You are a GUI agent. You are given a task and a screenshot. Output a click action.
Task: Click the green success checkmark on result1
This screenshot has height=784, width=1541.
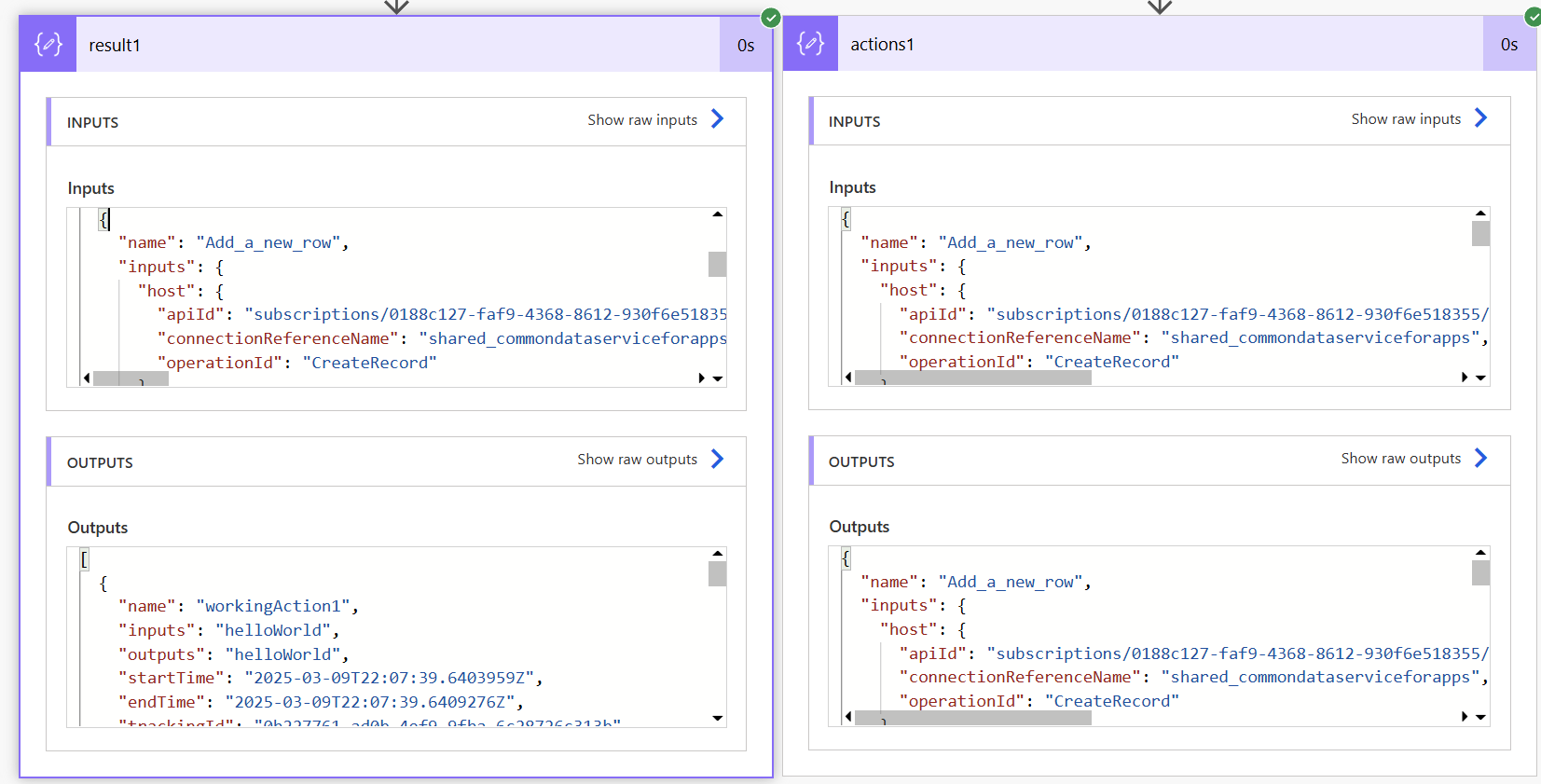tap(770, 17)
